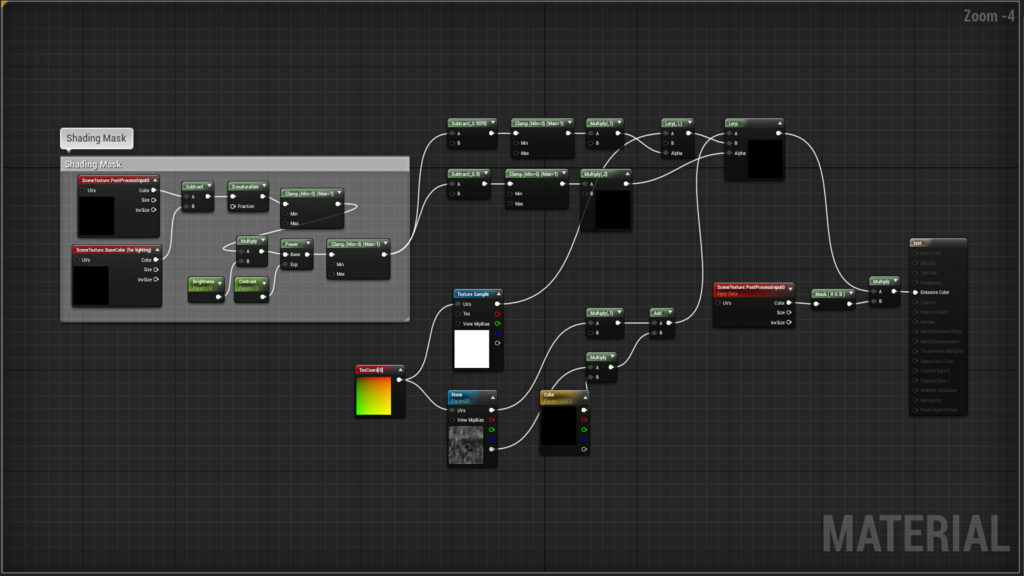The height and width of the screenshot is (576, 1024).
Task: Click red channel pin of Color parameter node
Action: click(584, 420)
